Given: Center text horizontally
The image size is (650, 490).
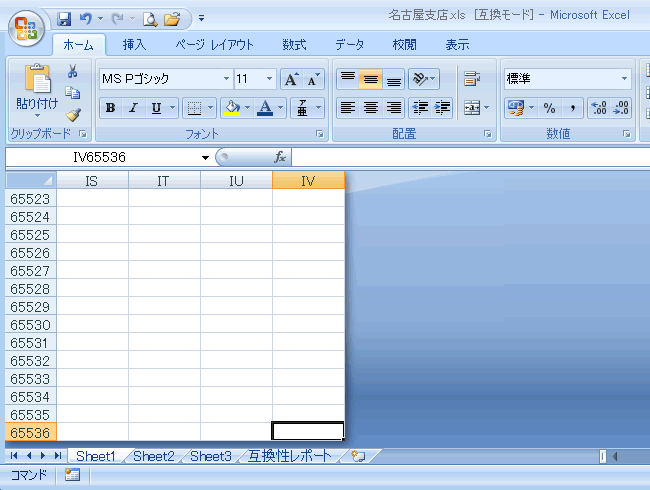Looking at the screenshot, I should point(371,108).
